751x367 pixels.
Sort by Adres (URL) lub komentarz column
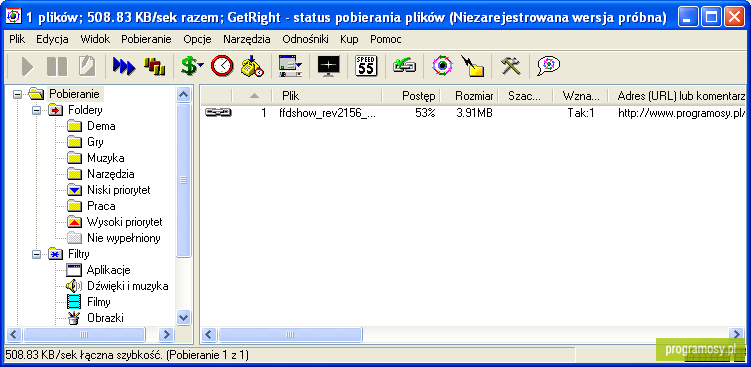677,96
